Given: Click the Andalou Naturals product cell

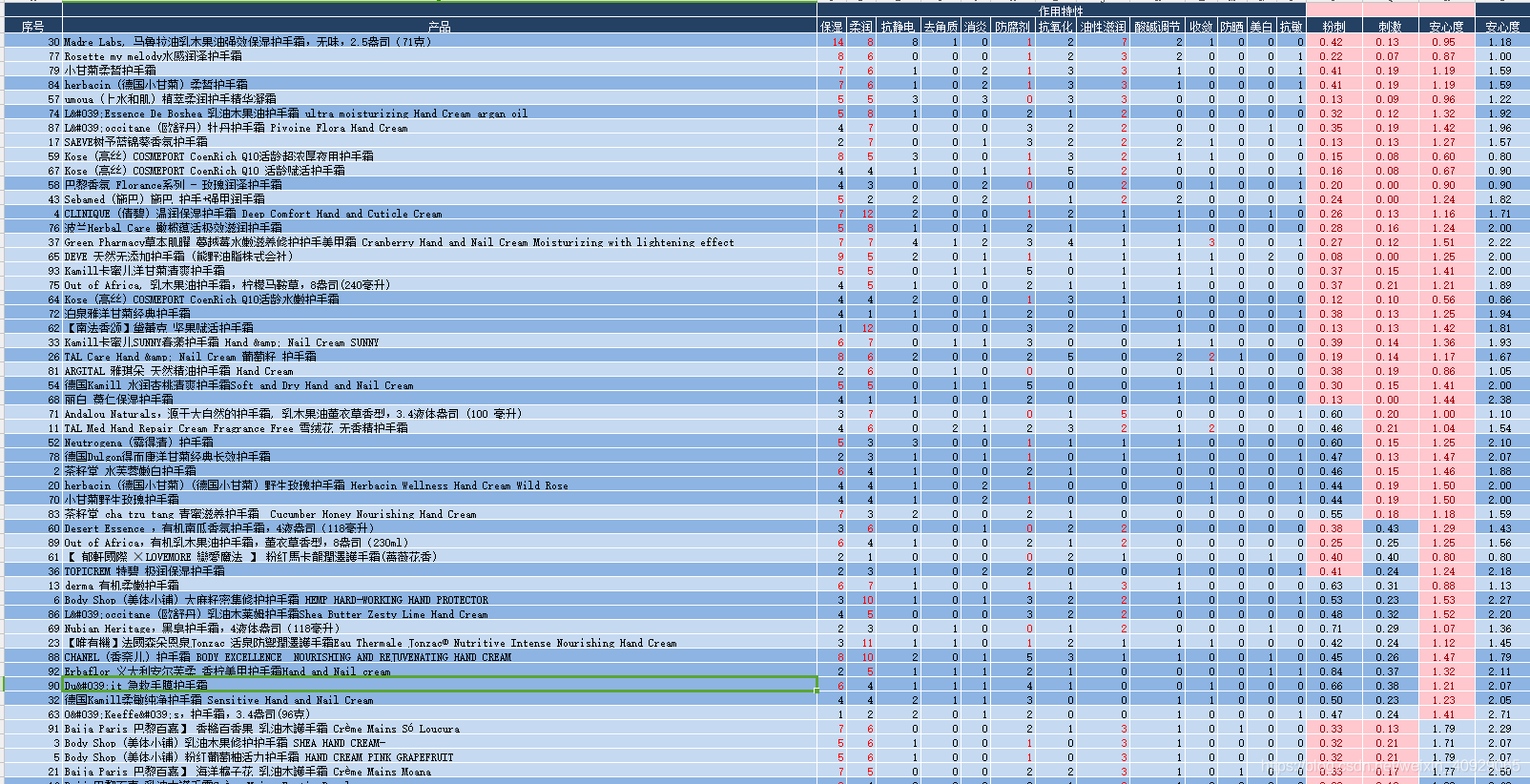Looking at the screenshot, I should 440,414.
